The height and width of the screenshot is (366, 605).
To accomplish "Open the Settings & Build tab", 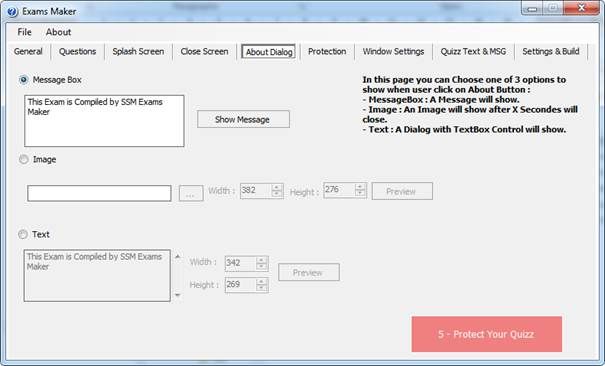I will (x=551, y=51).
